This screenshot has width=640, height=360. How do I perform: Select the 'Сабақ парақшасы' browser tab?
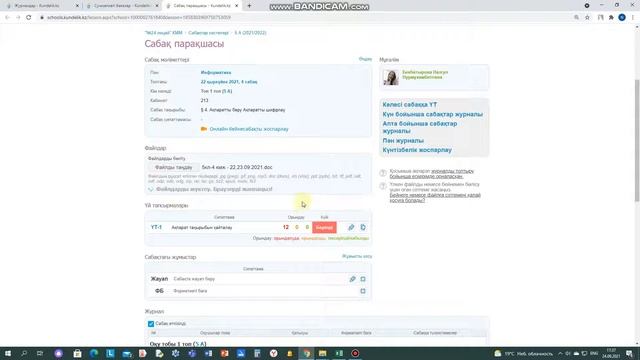click(x=201, y=6)
